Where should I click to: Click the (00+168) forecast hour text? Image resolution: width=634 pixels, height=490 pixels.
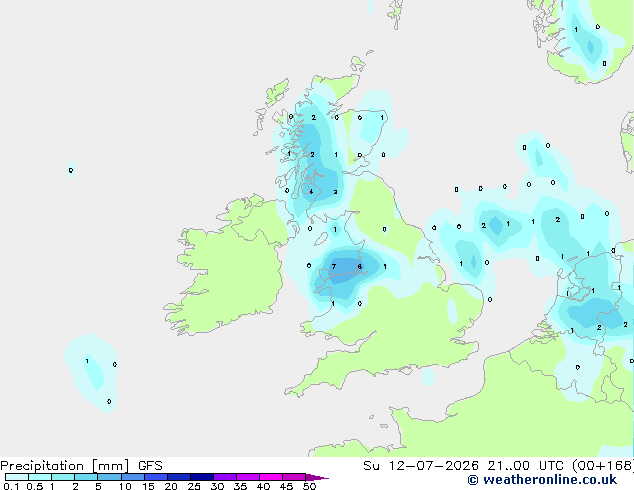tap(603, 466)
